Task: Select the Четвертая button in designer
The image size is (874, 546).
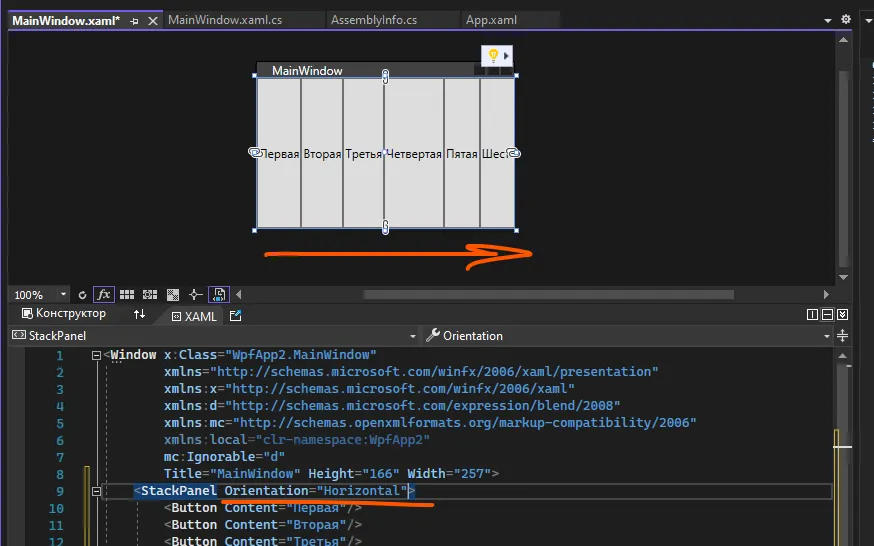Action: click(414, 153)
